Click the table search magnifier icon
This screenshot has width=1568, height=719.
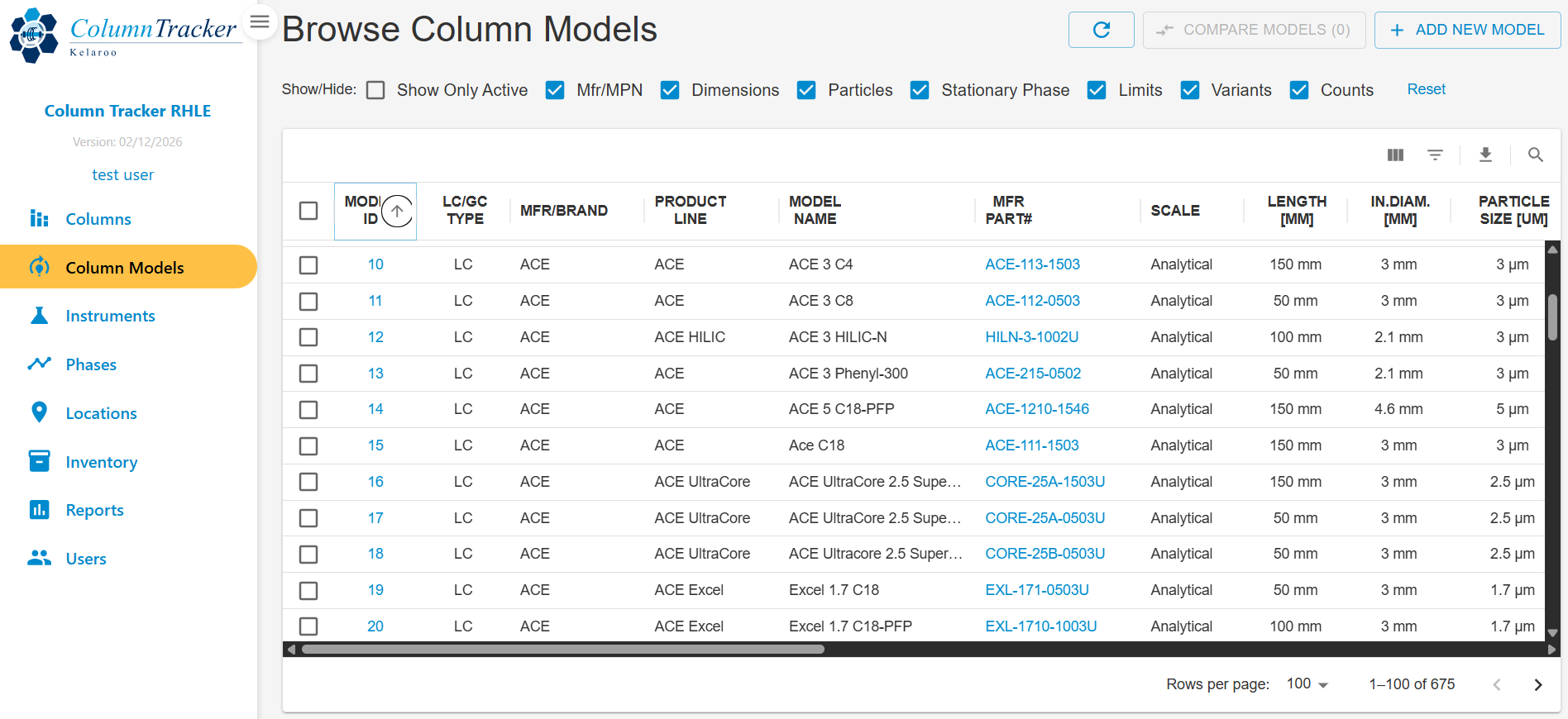(1535, 155)
